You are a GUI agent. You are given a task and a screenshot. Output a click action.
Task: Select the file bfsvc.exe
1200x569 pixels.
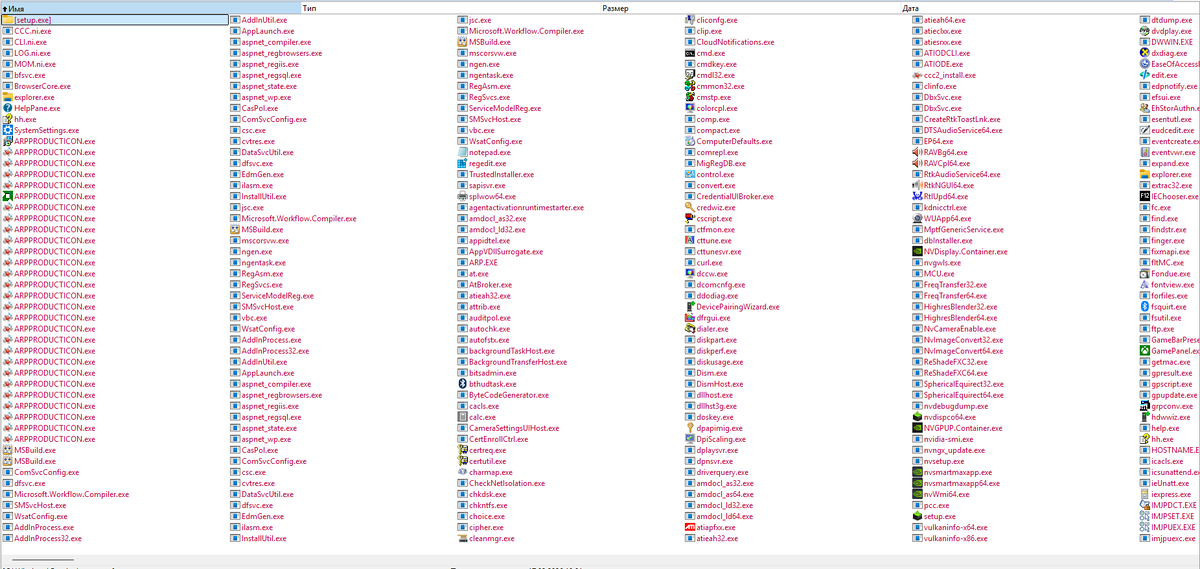[x=30, y=75]
